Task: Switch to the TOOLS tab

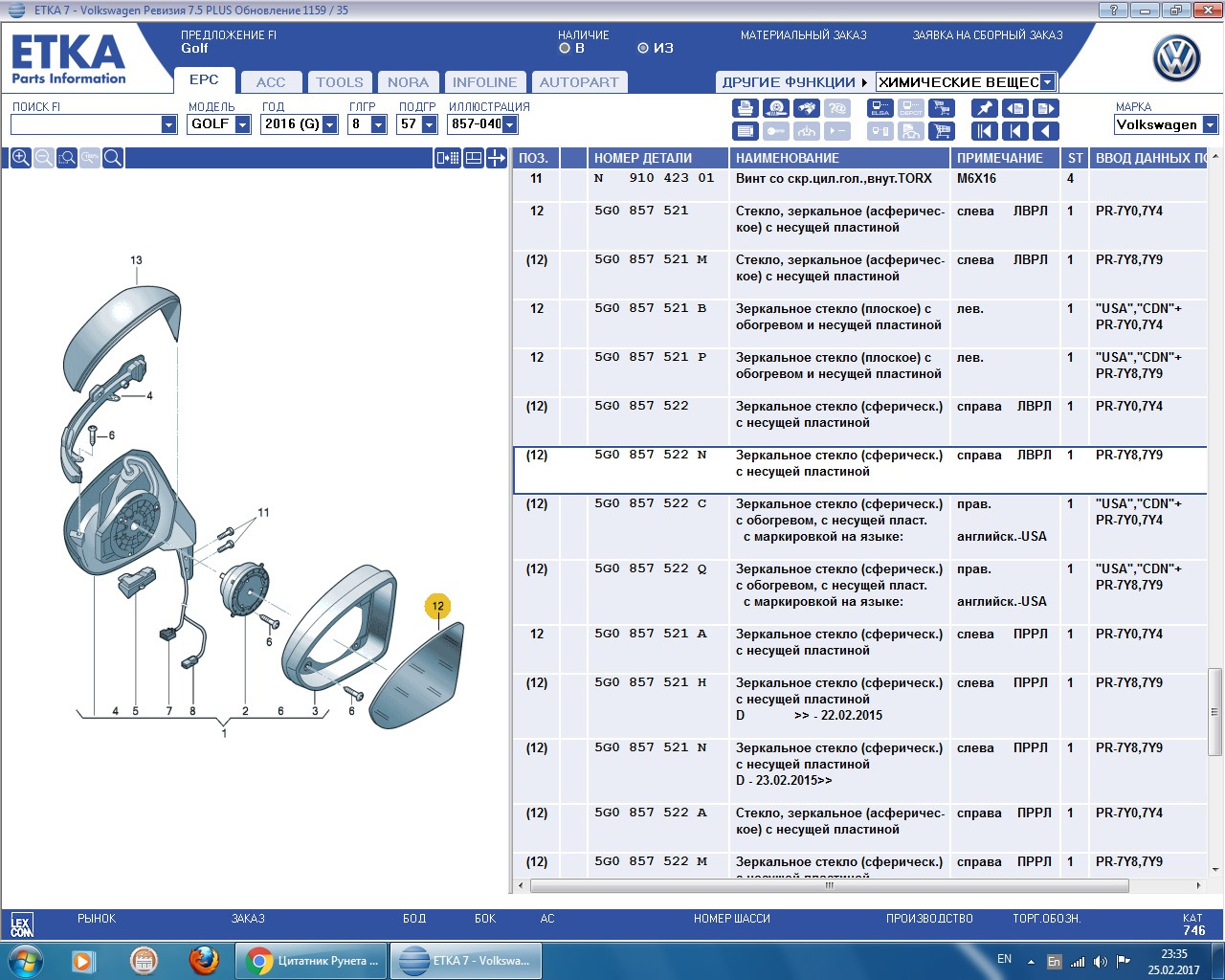Action: click(x=340, y=82)
